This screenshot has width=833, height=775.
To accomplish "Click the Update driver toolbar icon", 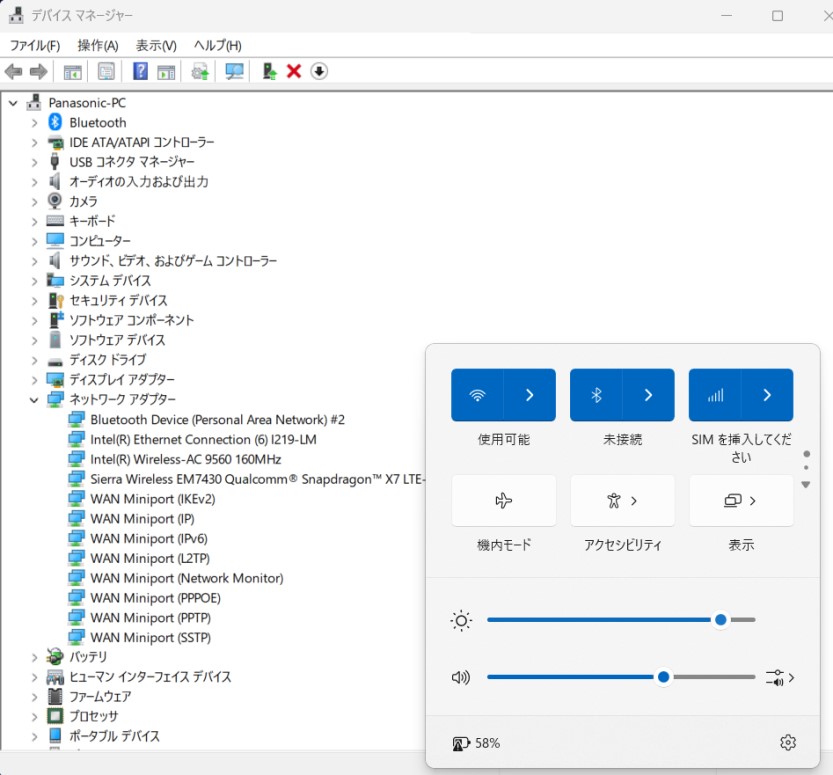I will 200,71.
